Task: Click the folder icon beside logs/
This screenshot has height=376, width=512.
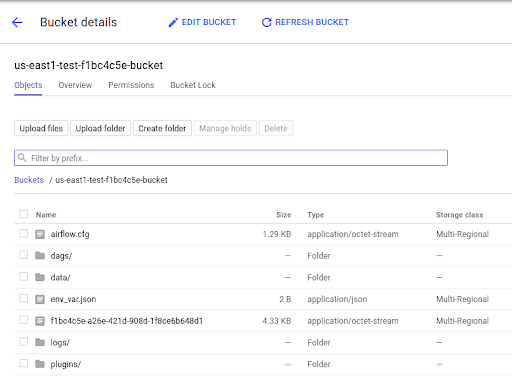Action: coord(40,342)
